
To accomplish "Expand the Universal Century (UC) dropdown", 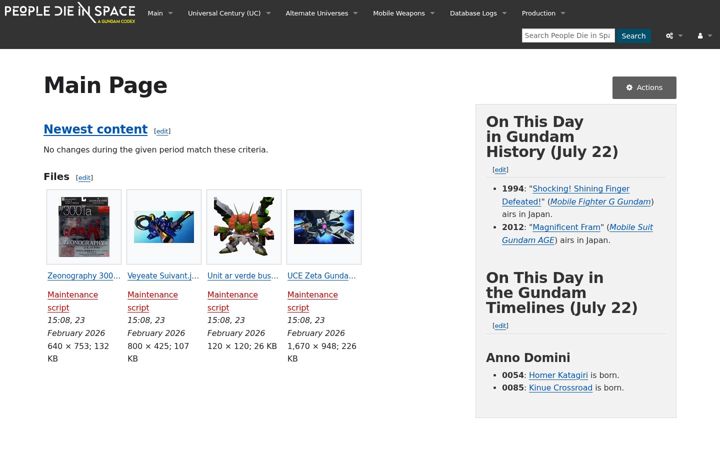I will [x=229, y=13].
